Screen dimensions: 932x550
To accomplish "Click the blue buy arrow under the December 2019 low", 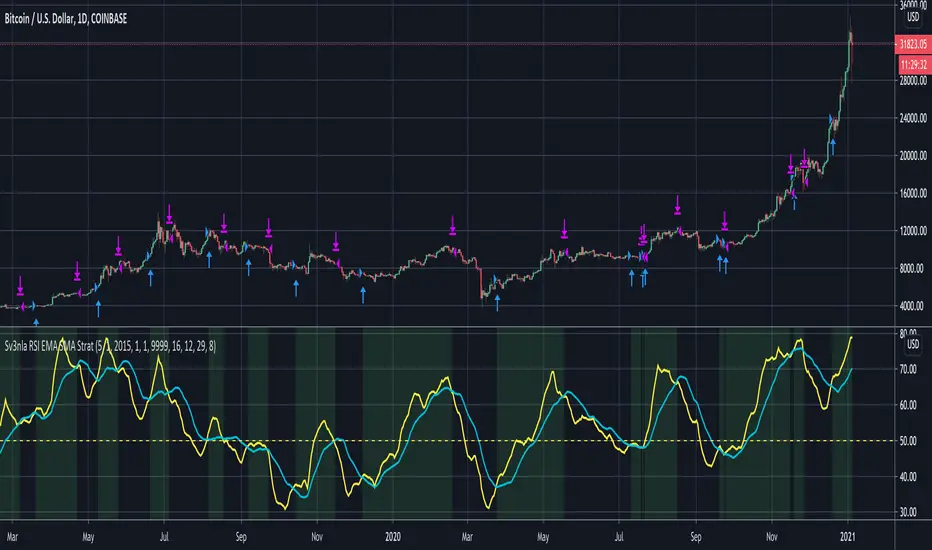I will pos(363,294).
